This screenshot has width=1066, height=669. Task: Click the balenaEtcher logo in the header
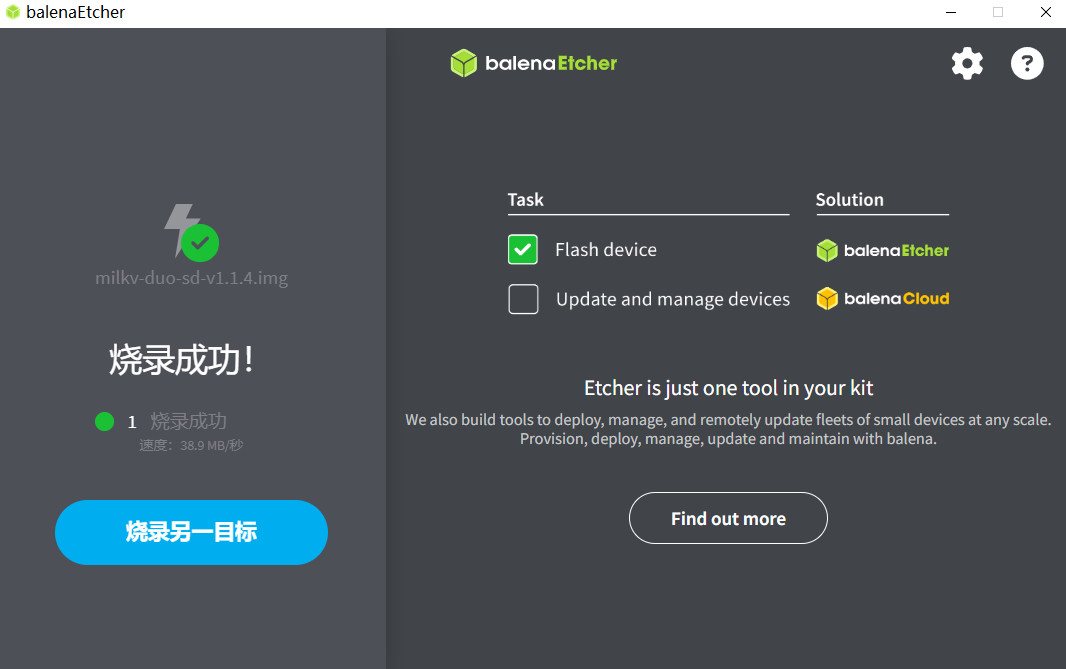pos(534,63)
